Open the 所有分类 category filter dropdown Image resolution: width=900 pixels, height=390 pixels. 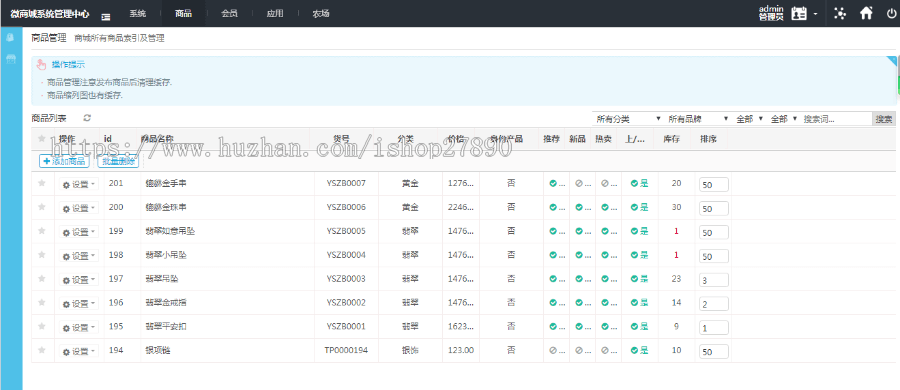click(x=628, y=119)
